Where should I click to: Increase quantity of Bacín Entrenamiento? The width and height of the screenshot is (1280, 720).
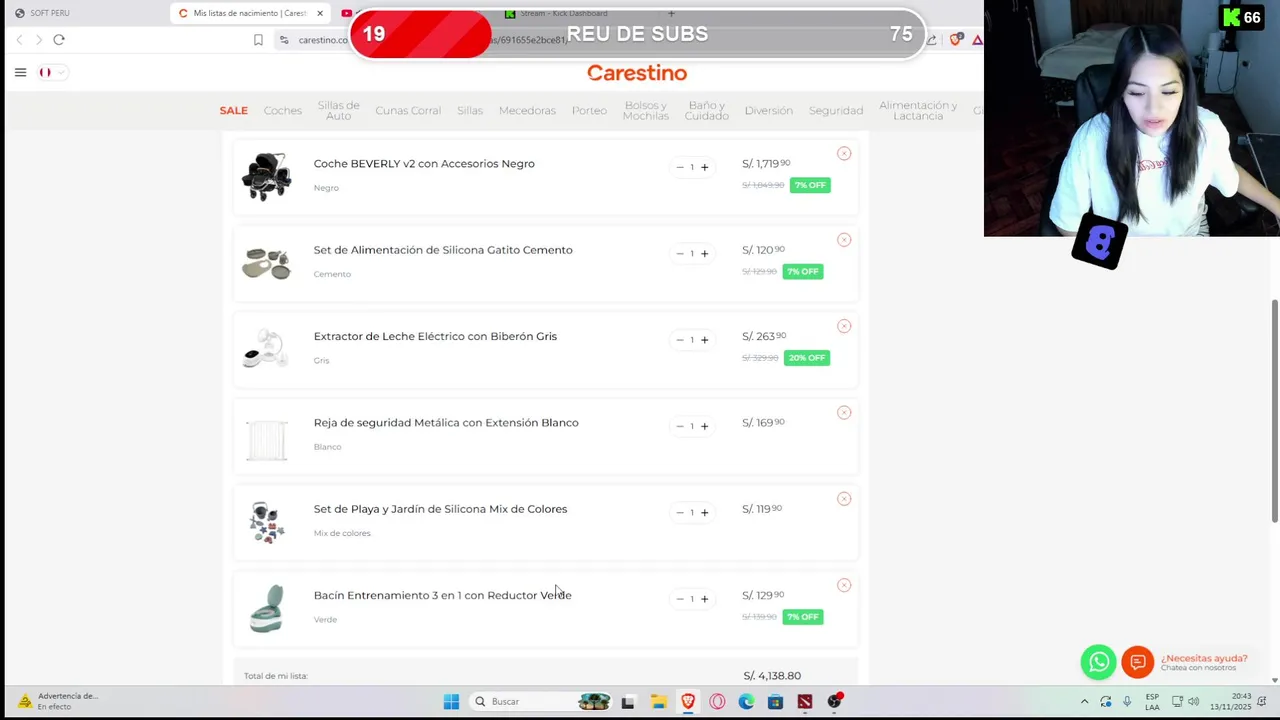point(704,599)
